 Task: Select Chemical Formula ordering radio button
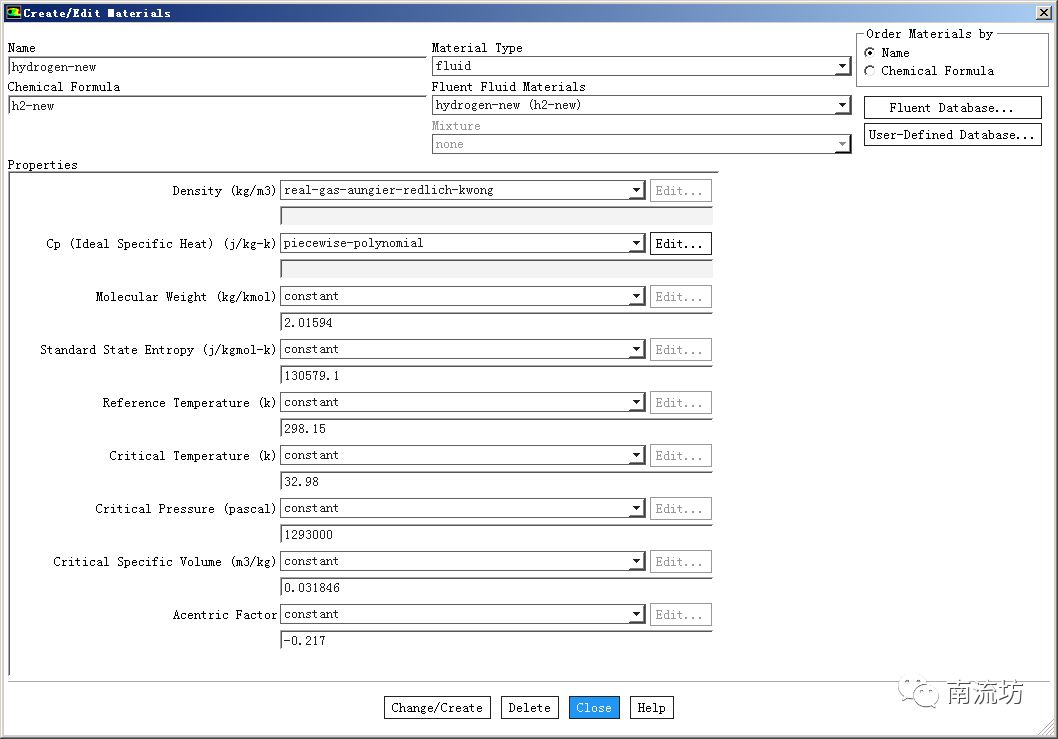pos(870,71)
